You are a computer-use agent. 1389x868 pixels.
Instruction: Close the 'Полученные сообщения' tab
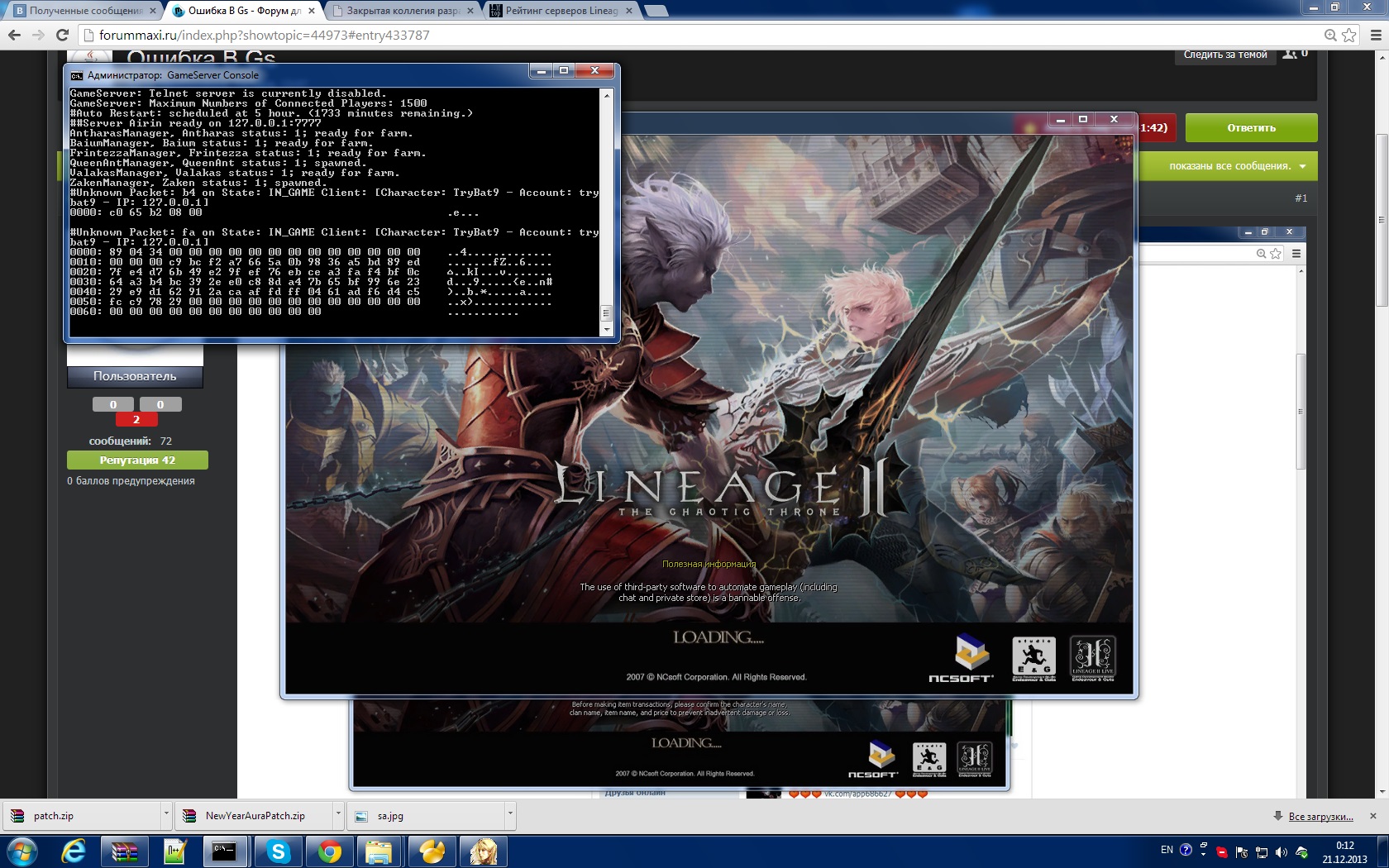coord(152,11)
